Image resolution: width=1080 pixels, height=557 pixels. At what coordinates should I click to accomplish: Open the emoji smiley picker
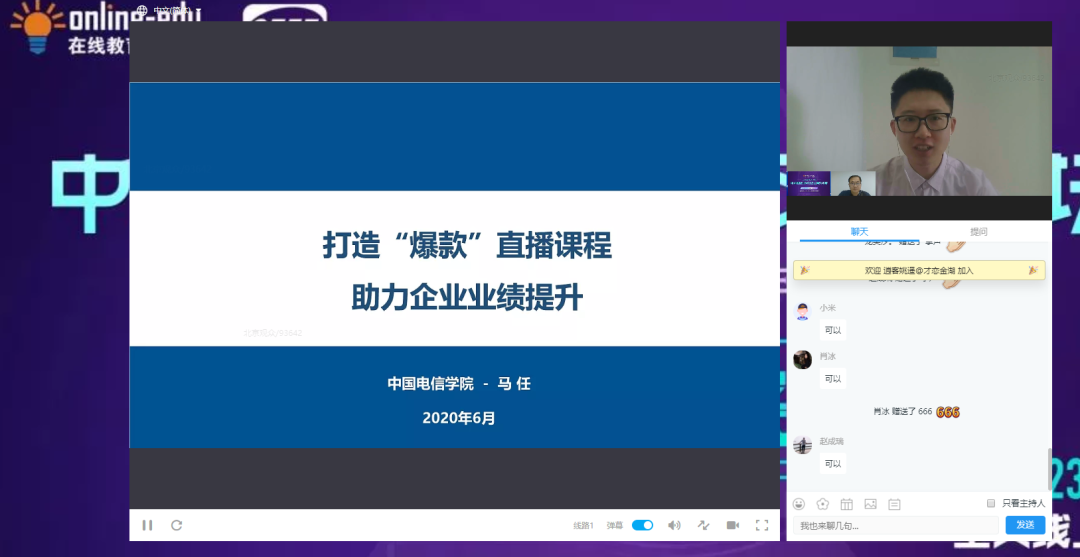tap(799, 504)
